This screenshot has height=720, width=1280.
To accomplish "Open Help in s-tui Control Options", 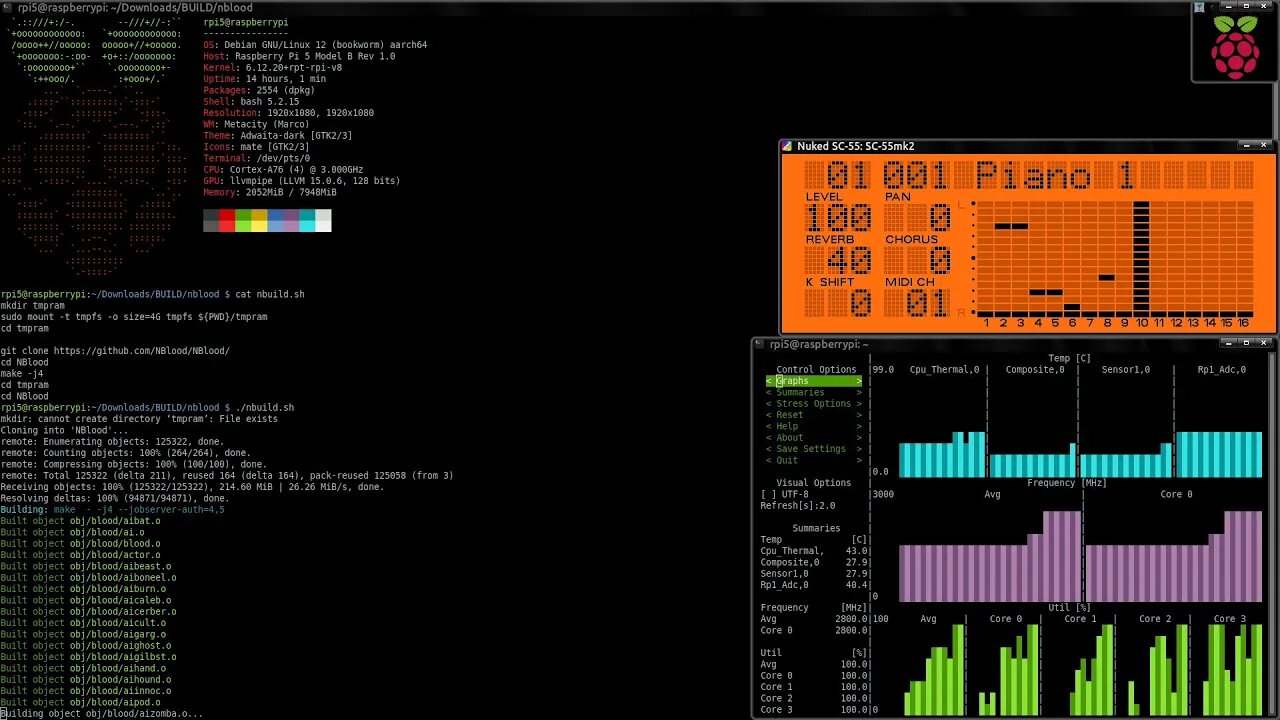I will (x=814, y=426).
